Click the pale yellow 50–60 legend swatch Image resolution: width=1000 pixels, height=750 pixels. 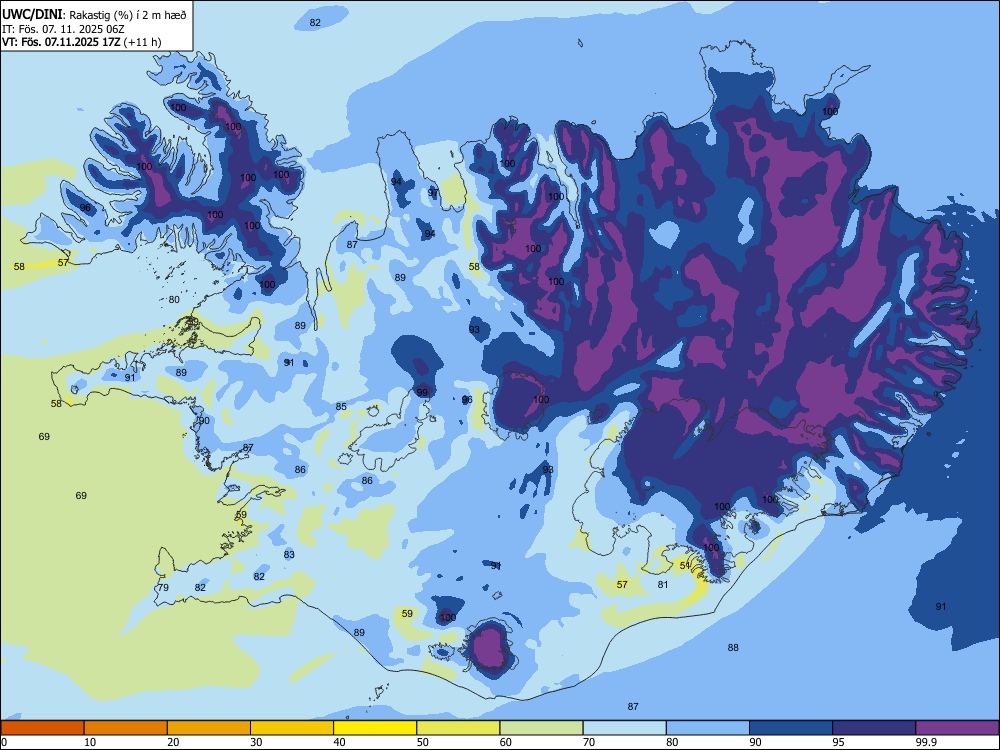point(458,728)
